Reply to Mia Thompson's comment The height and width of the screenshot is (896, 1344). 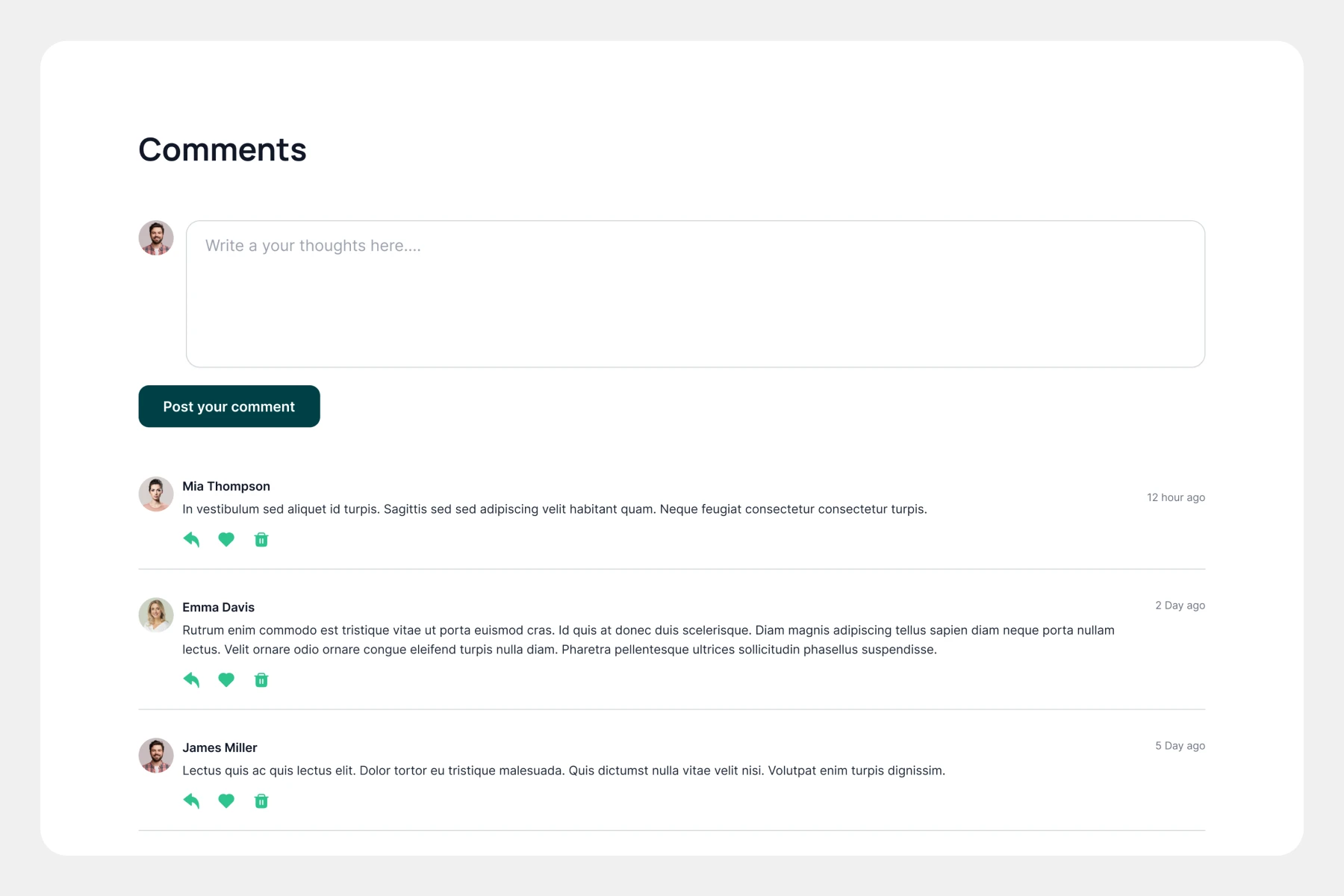pyautogui.click(x=191, y=540)
